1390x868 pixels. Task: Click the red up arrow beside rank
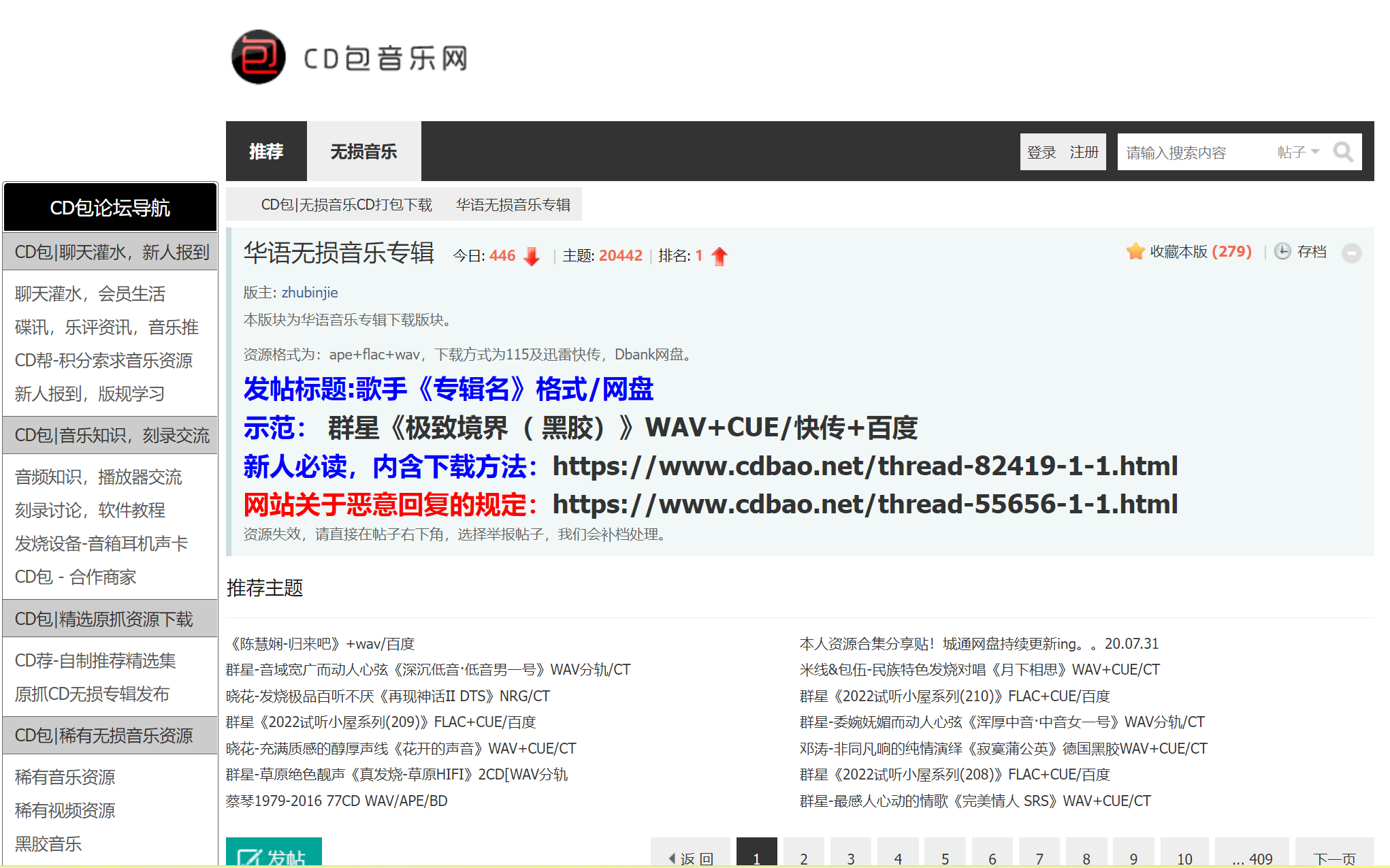coord(719,257)
